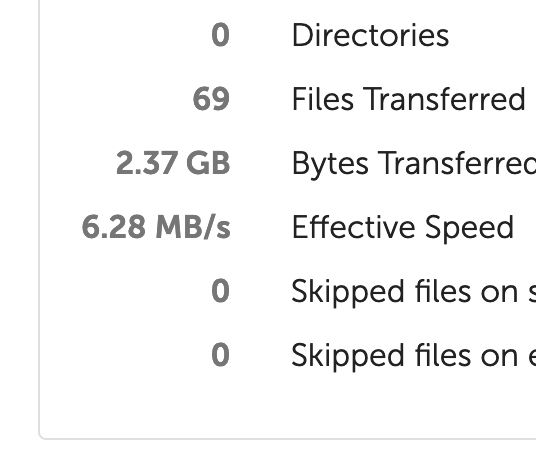Click the first Skipped files label
The width and height of the screenshot is (536, 452).
(x=414, y=292)
